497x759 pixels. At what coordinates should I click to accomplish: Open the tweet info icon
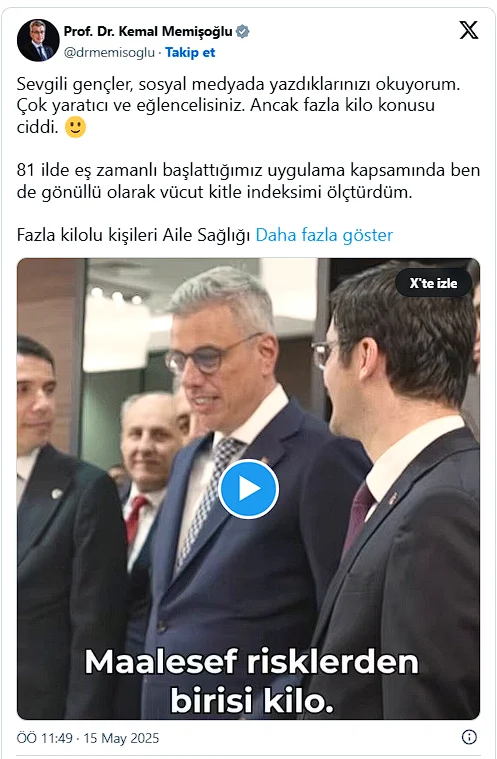469,737
